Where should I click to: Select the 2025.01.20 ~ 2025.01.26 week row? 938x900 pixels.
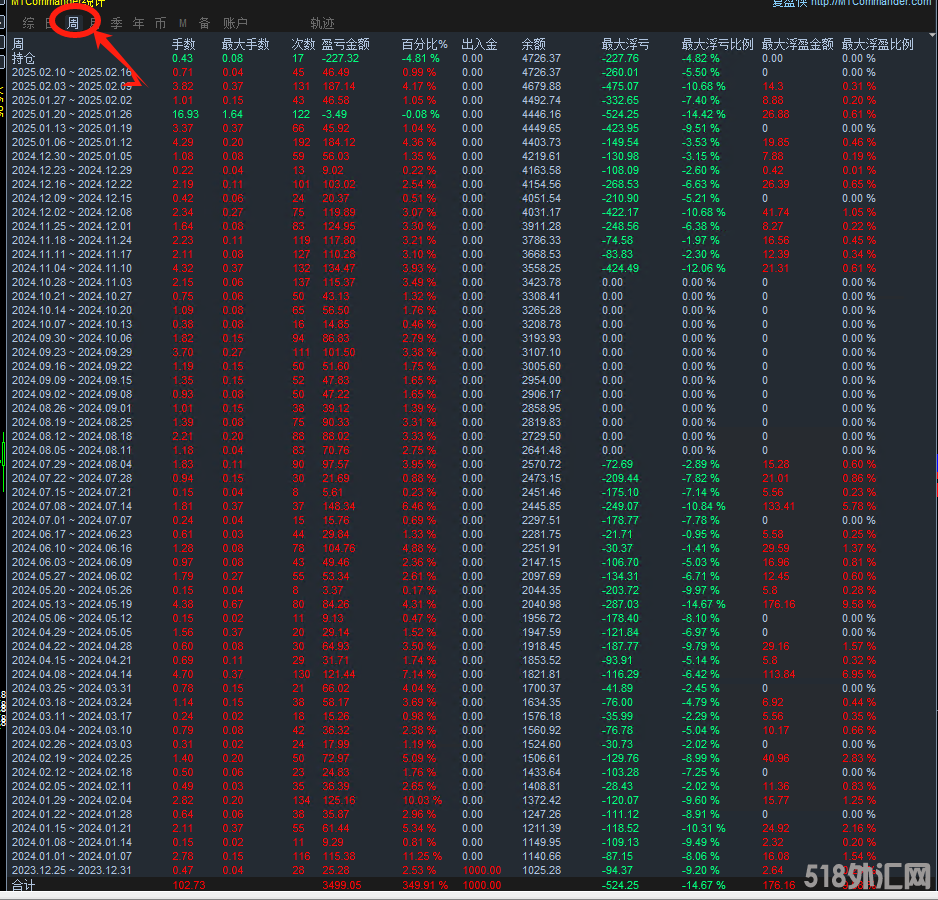pos(72,114)
